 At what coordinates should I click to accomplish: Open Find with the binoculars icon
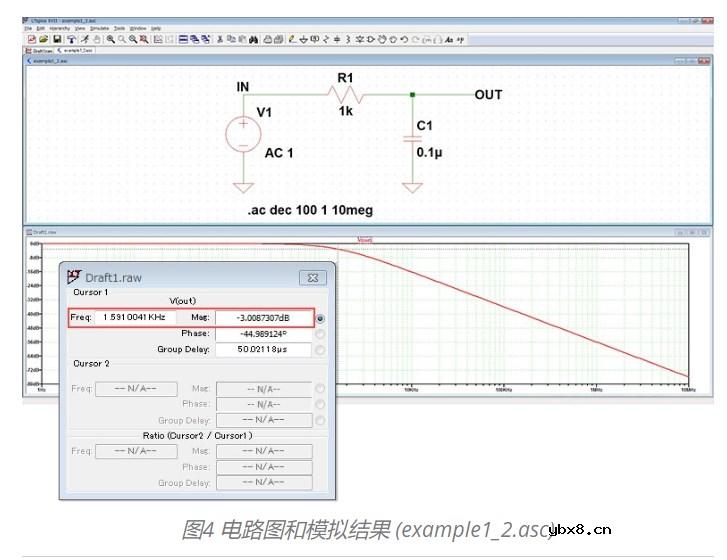[x=254, y=40]
